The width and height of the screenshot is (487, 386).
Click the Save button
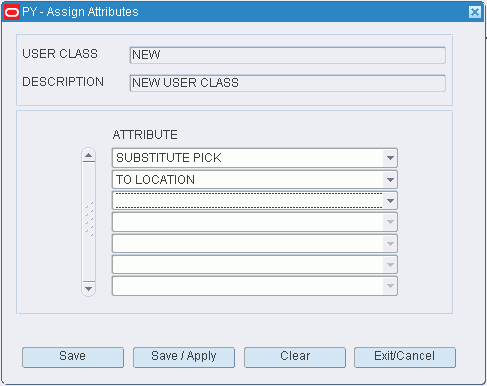73,357
